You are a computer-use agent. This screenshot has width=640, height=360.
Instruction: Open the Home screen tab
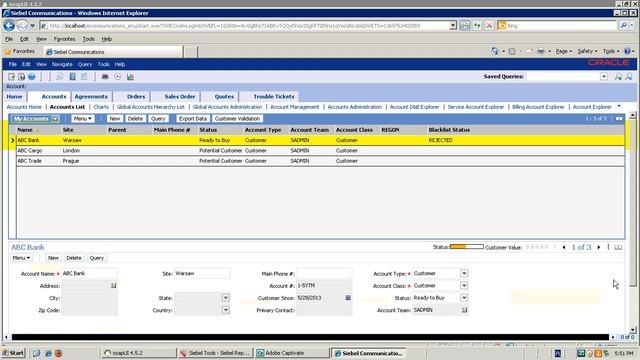click(x=14, y=97)
